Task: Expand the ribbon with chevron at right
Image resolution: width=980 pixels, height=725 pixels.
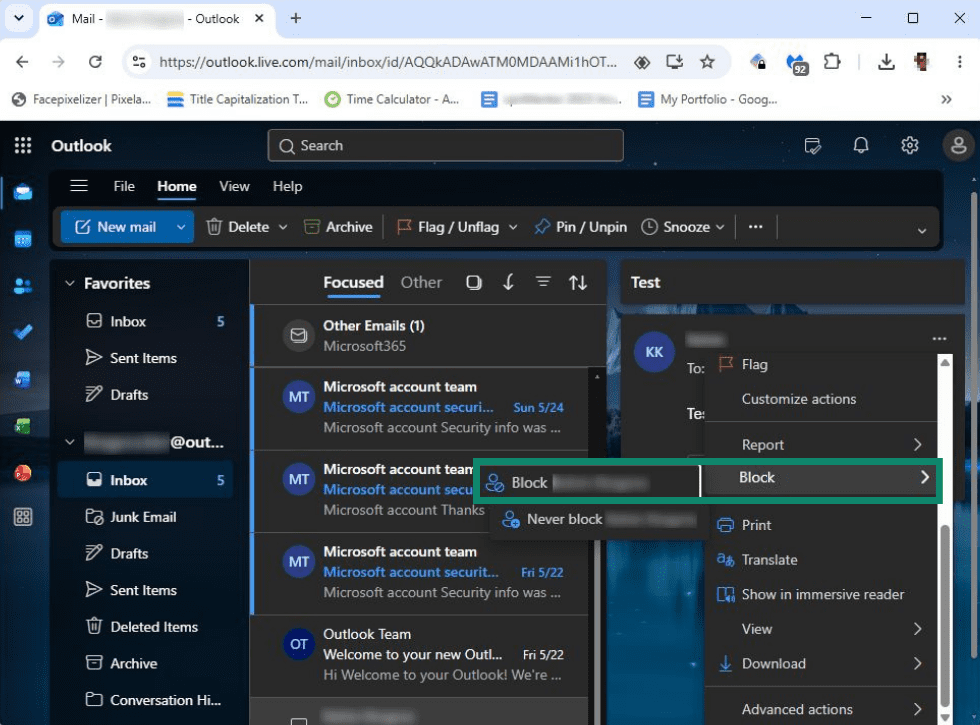Action: (922, 231)
